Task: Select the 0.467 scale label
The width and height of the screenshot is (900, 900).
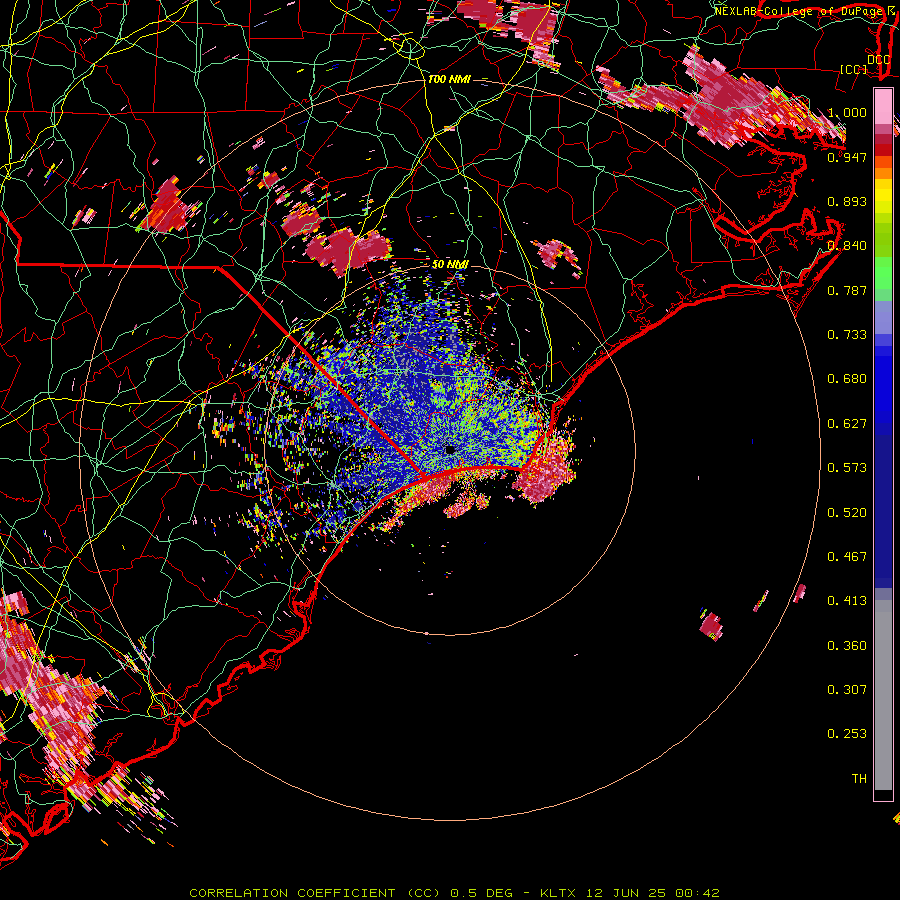Action: coord(847,557)
